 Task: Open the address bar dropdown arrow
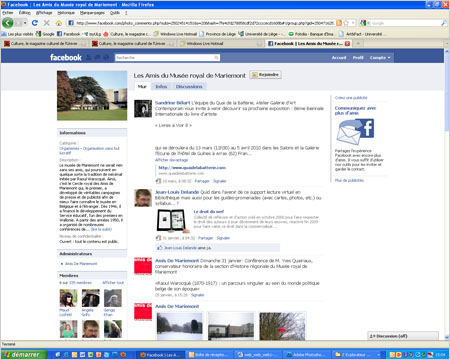[x=353, y=23]
